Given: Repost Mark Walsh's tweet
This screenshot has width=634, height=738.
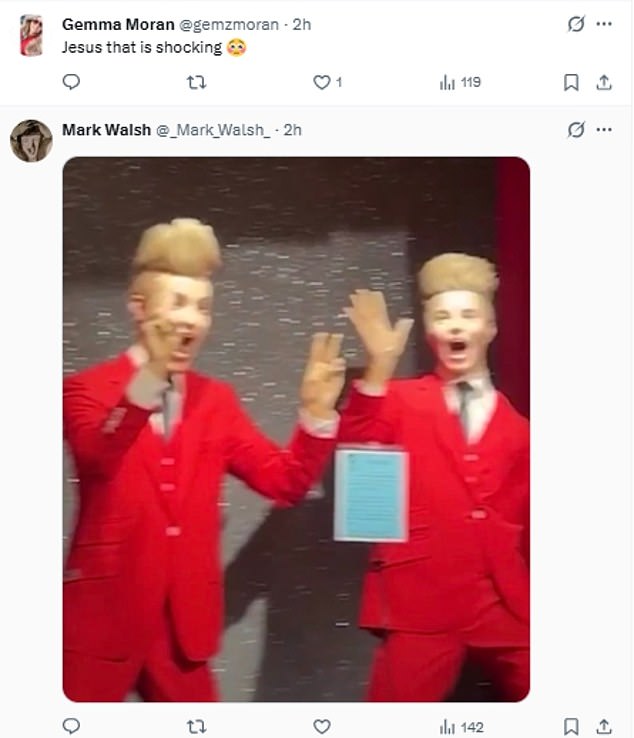Looking at the screenshot, I should 196,726.
